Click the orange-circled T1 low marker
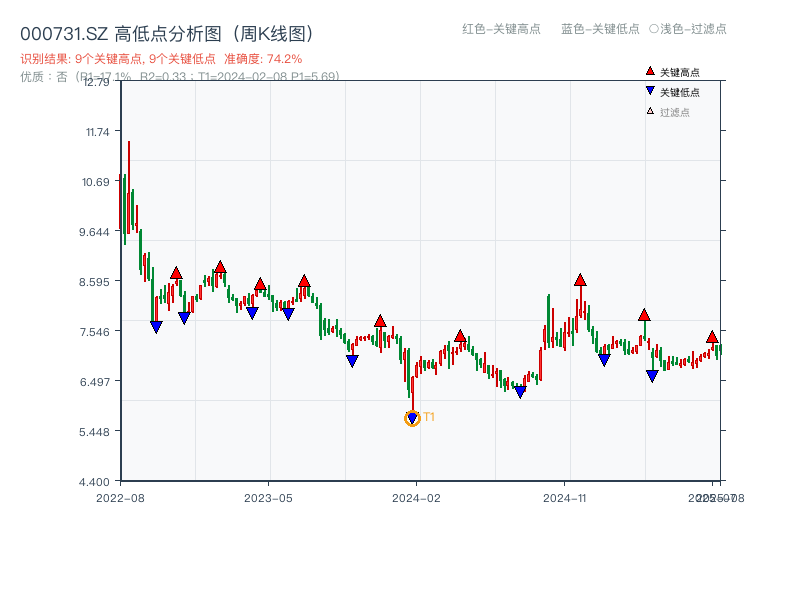The width and height of the screenshot is (800, 600). click(x=412, y=418)
